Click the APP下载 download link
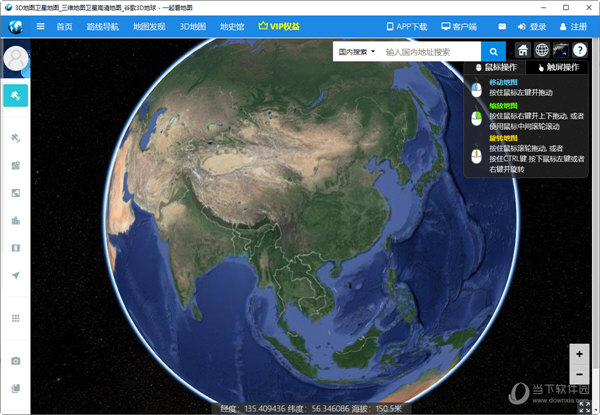 pos(407,26)
